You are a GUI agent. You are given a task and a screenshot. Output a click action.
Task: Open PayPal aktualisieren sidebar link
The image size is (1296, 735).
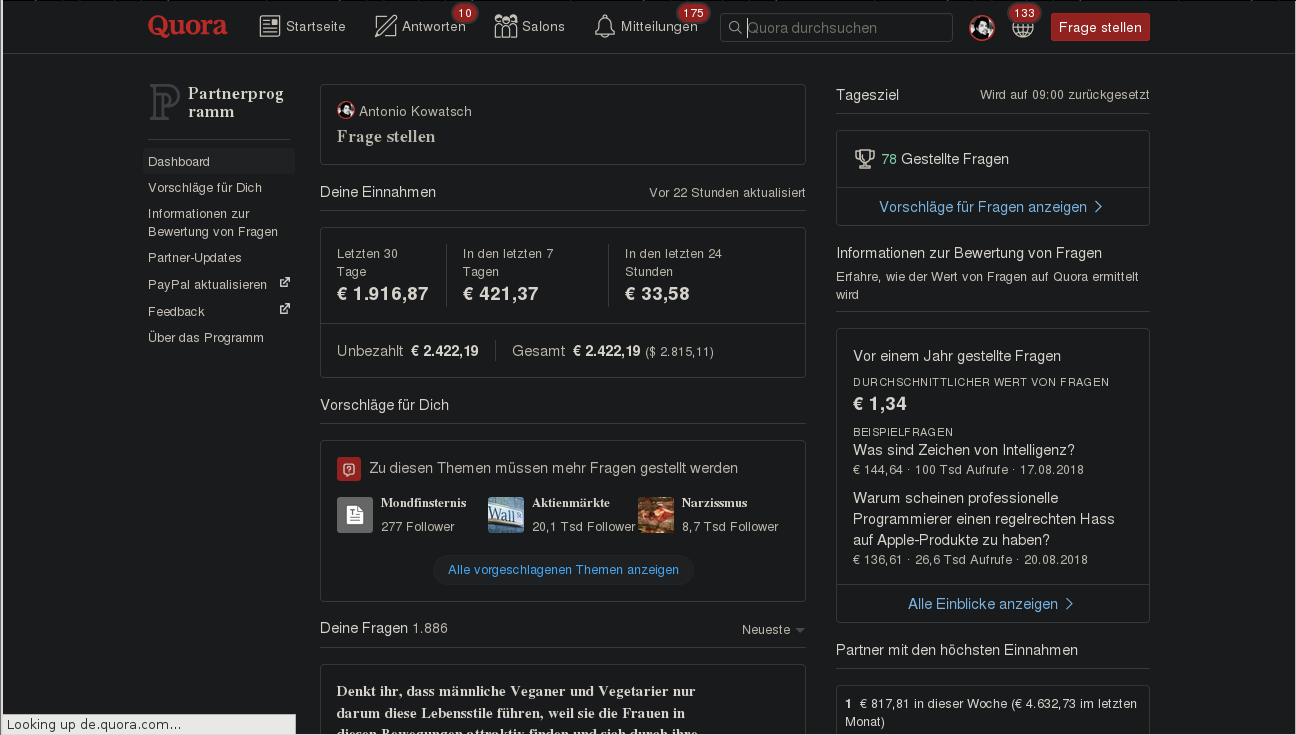208,284
